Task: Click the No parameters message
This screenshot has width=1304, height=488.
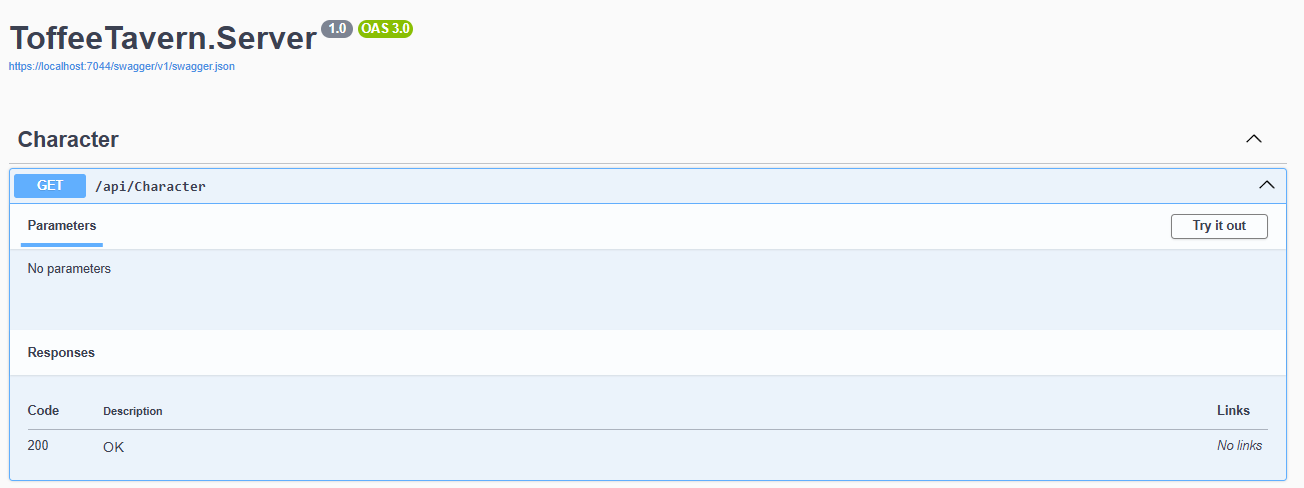Action: click(x=69, y=269)
